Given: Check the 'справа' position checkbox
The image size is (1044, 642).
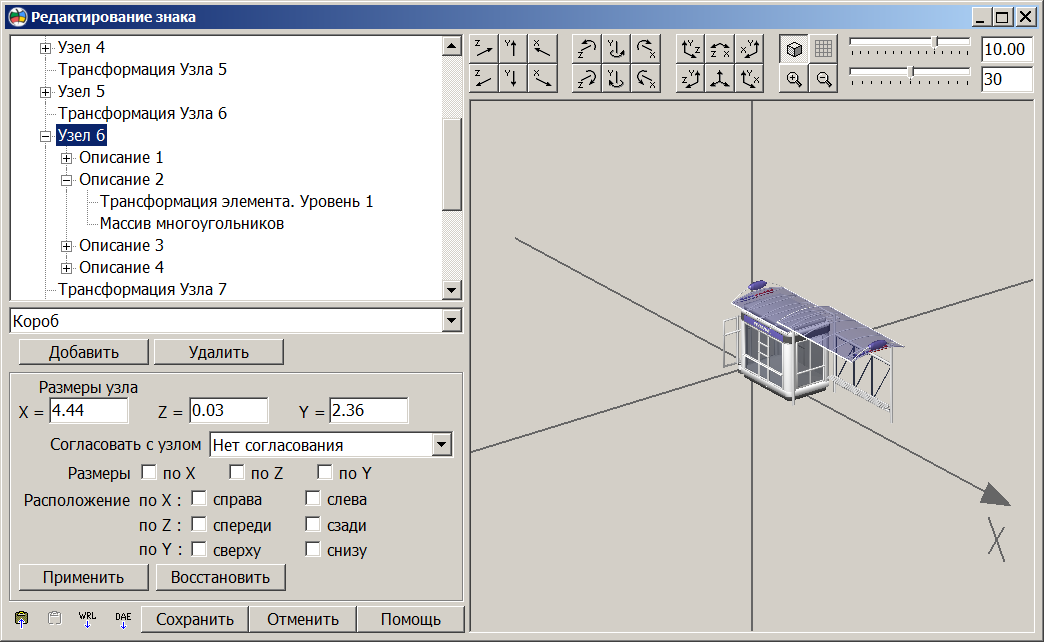Looking at the screenshot, I should [x=199, y=498].
